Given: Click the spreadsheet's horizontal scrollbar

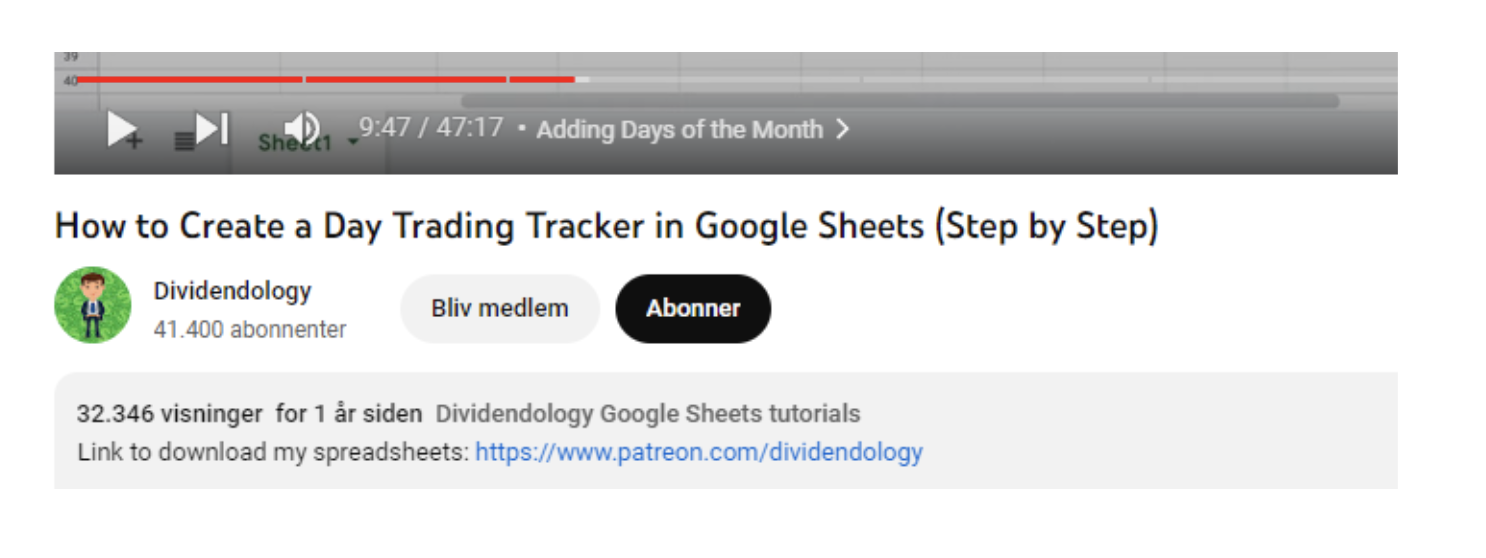Looking at the screenshot, I should (899, 101).
